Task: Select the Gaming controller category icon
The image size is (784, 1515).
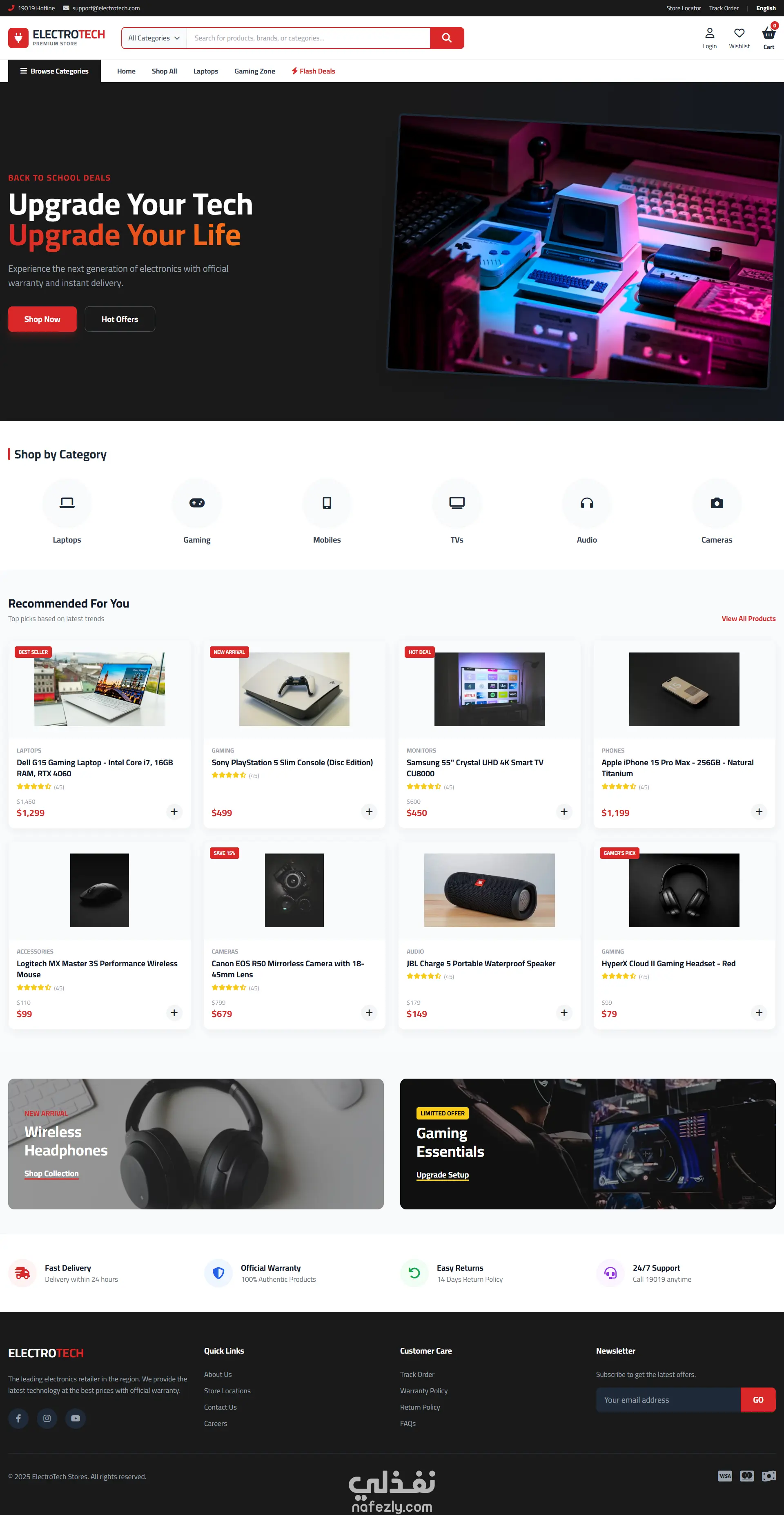Action: click(x=197, y=503)
